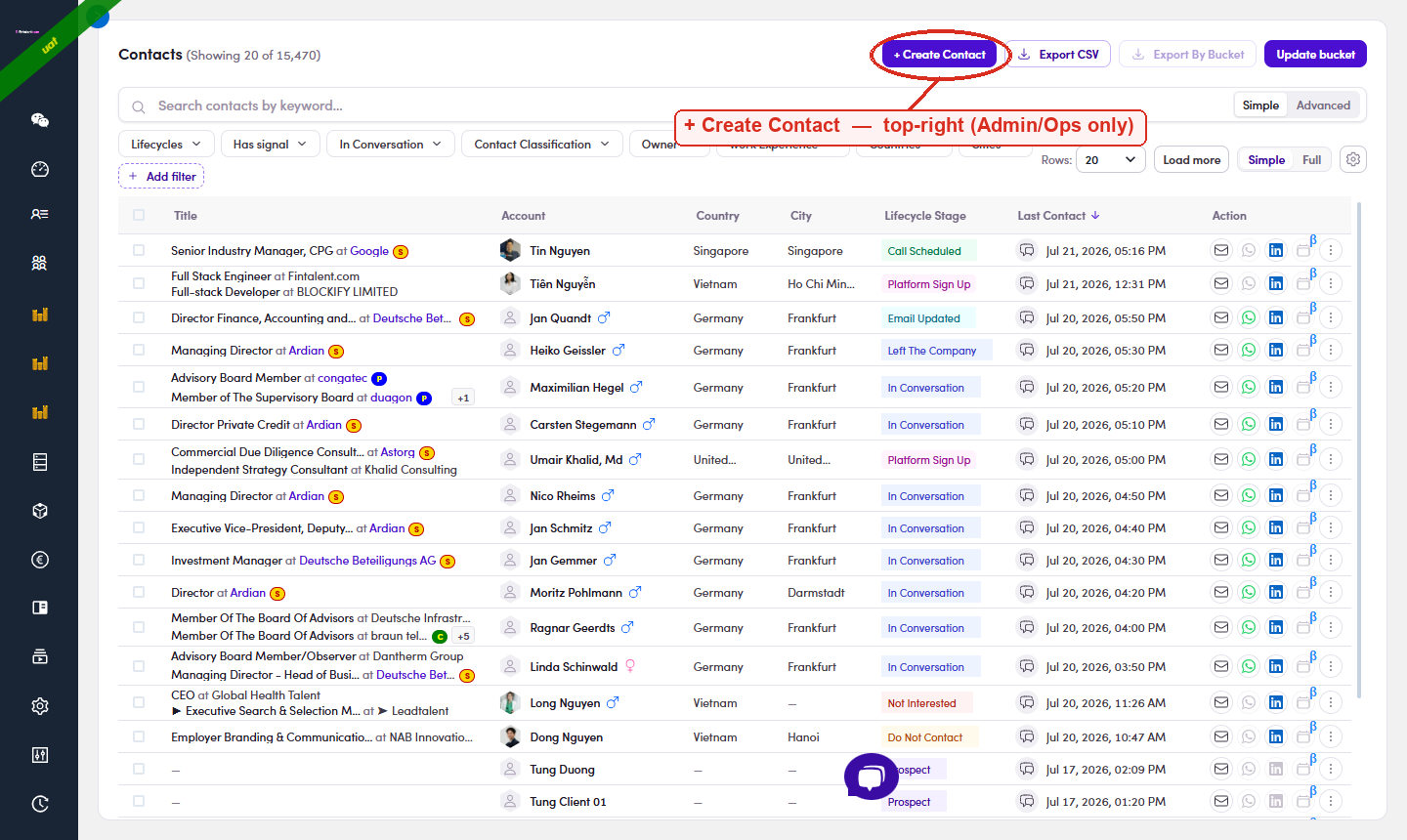Open more options for Nico Rheims row
Screen dimensions: 1407x840
point(1331,495)
